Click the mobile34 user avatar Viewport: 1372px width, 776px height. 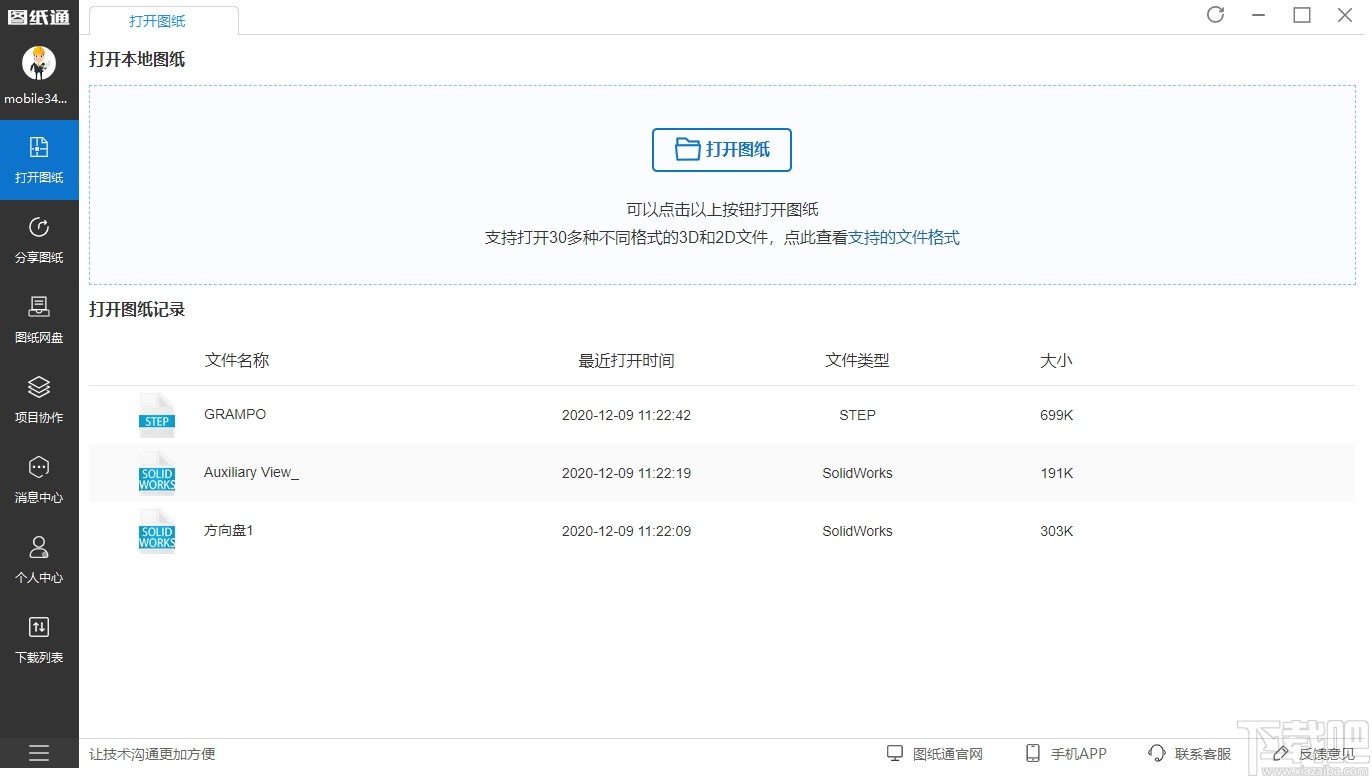coord(39,63)
